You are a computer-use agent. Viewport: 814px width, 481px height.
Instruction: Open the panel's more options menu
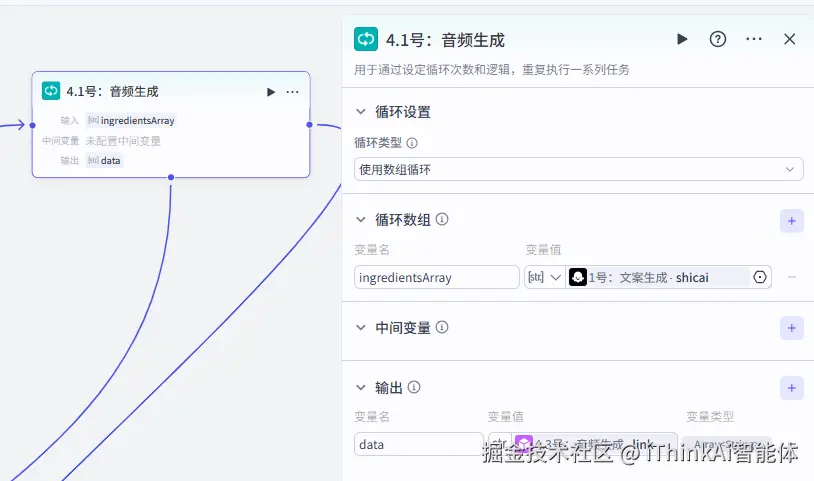point(754,39)
